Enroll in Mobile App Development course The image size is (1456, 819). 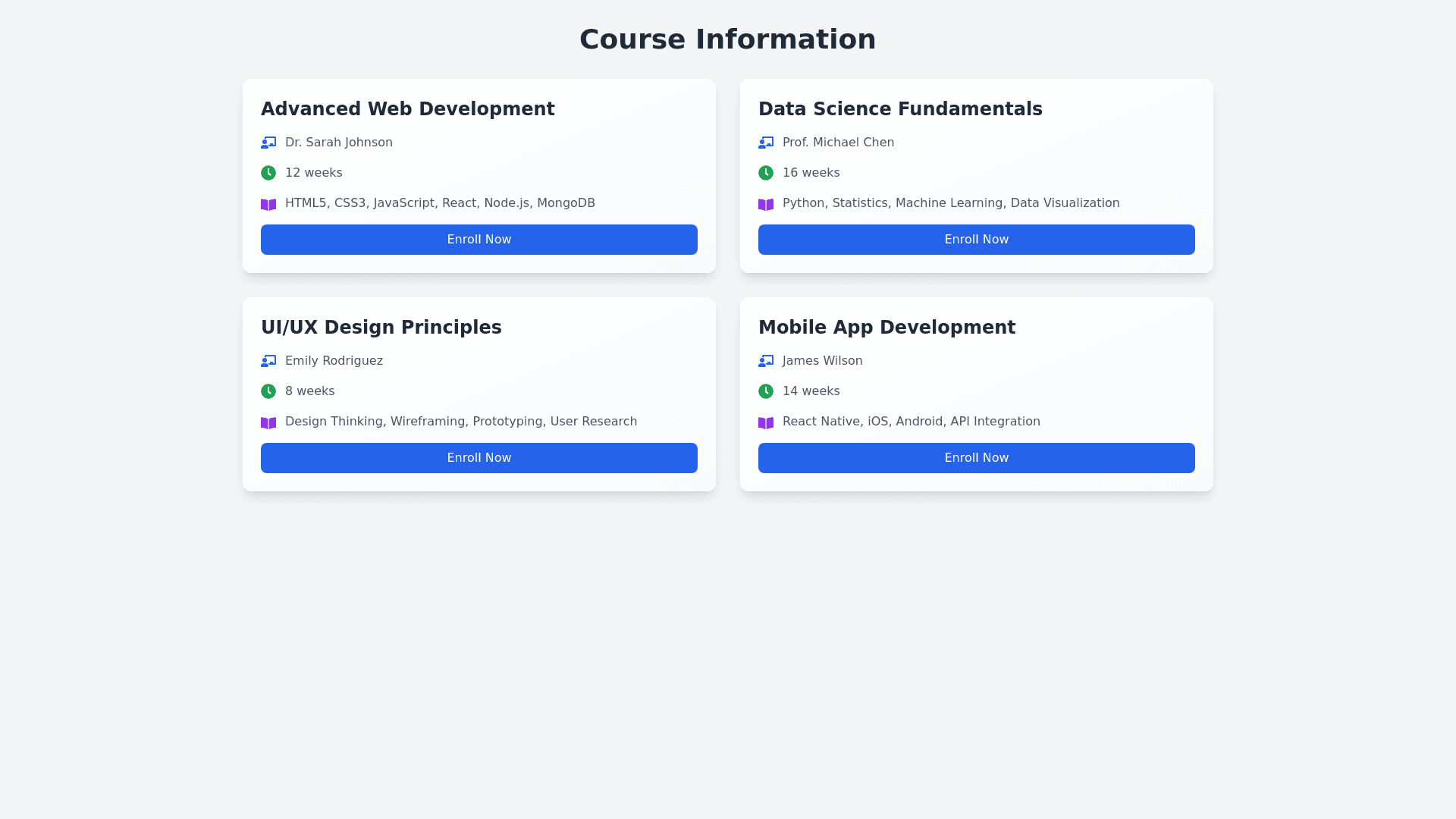pyautogui.click(x=977, y=458)
